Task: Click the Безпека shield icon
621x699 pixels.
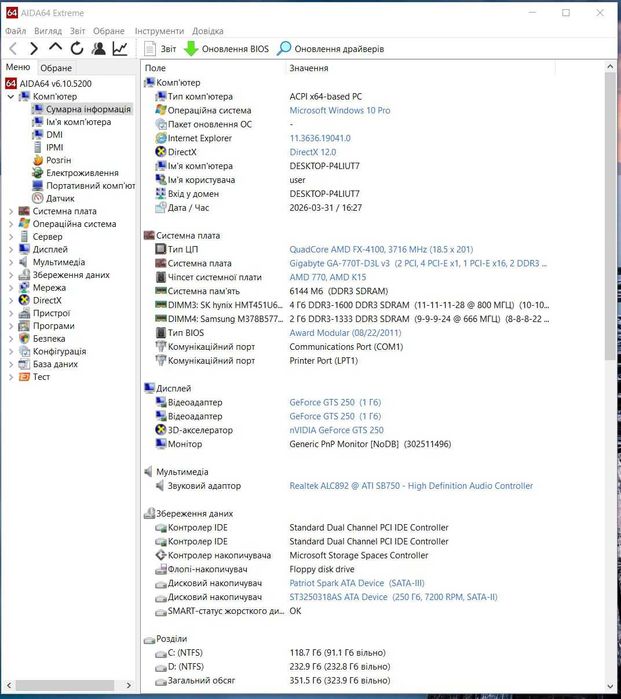Action: click(x=25, y=339)
